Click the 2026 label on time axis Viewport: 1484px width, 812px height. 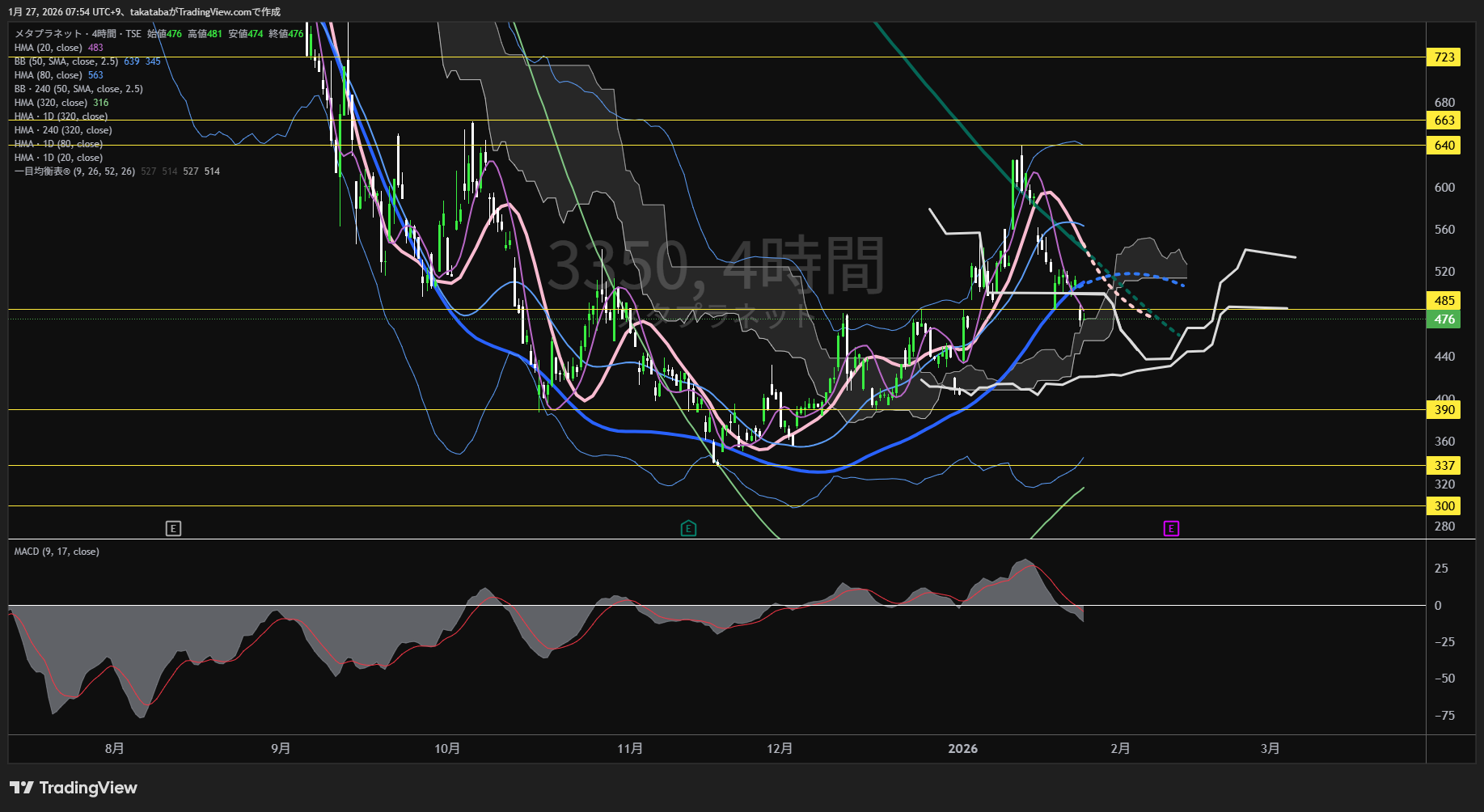pyautogui.click(x=962, y=749)
